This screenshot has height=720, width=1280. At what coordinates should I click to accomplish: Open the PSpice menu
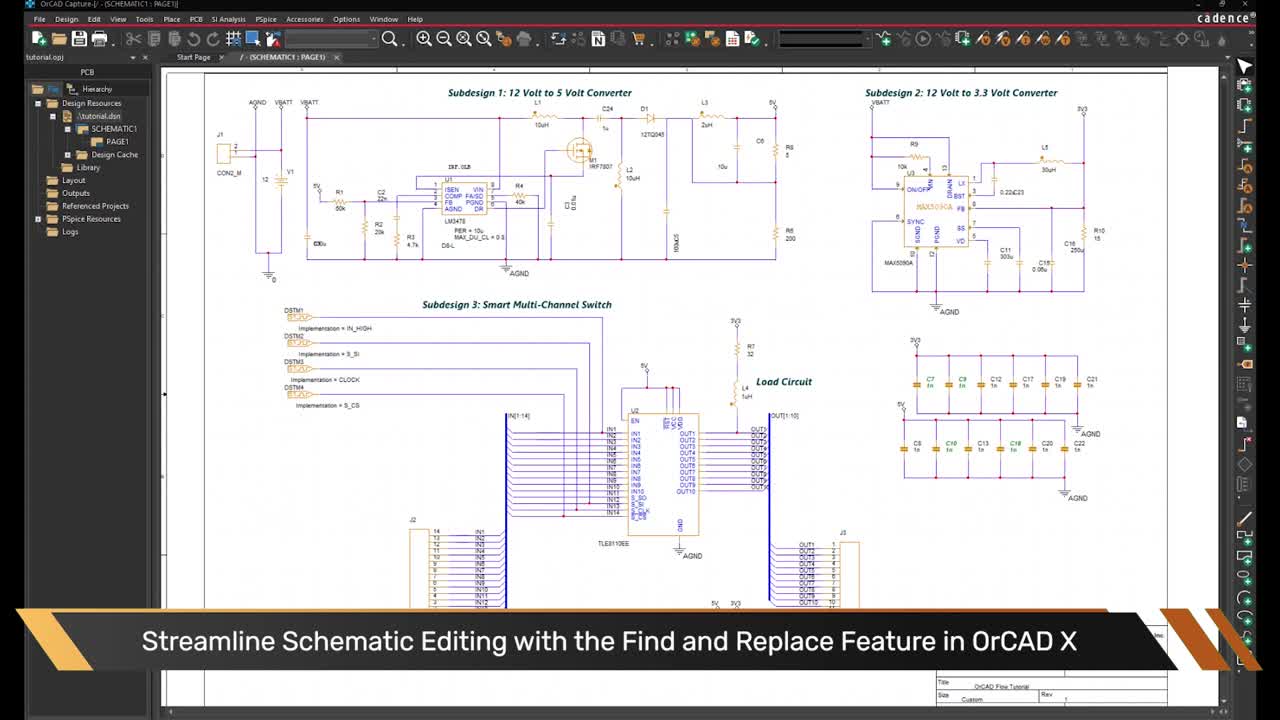[266, 19]
